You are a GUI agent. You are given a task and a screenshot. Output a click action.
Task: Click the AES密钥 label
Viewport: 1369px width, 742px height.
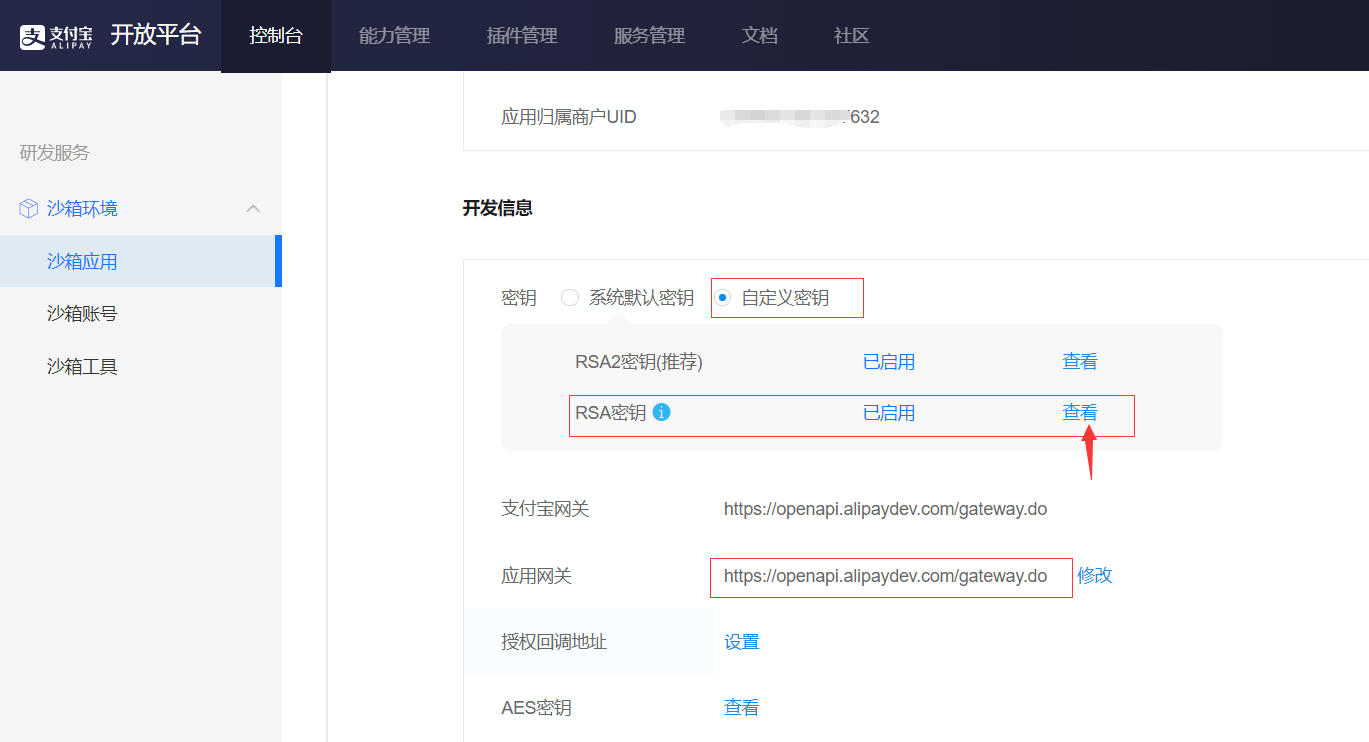(536, 708)
